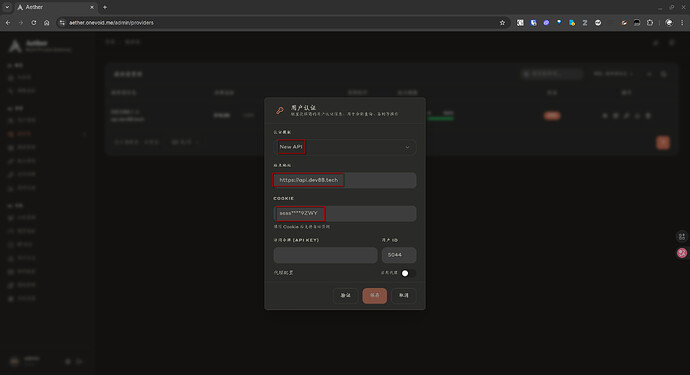Close the Aether tab
Image resolution: width=690 pixels, height=375 pixels.
92,7
